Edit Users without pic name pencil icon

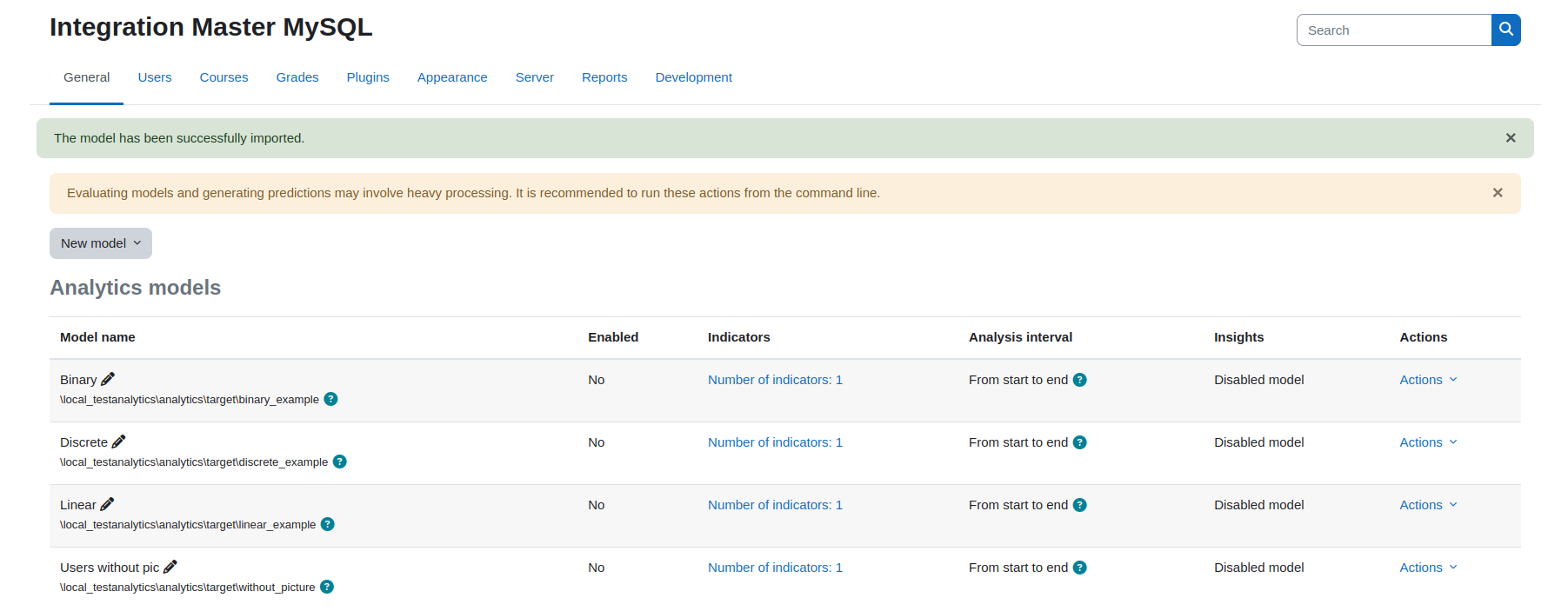pyautogui.click(x=170, y=567)
